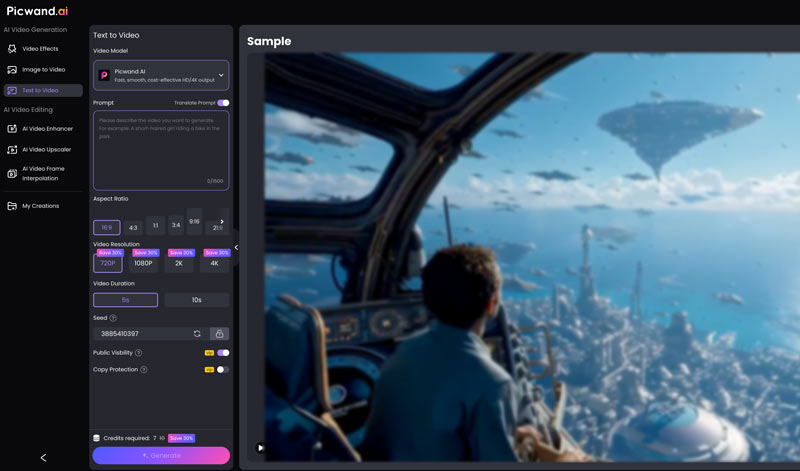Image resolution: width=800 pixels, height=471 pixels.
Task: Click into the prompt text box
Action: point(161,150)
